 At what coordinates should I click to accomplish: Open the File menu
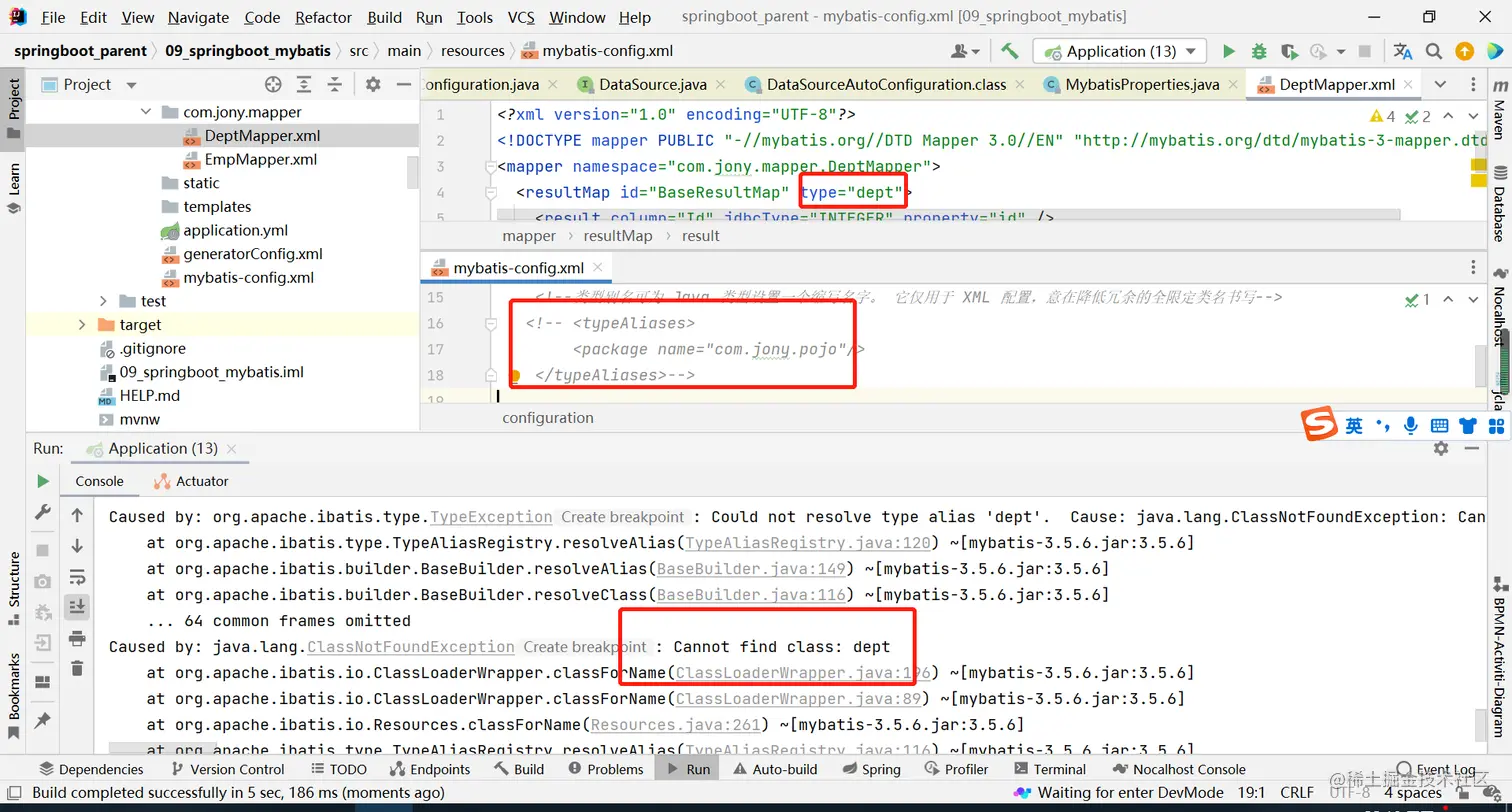pos(53,17)
